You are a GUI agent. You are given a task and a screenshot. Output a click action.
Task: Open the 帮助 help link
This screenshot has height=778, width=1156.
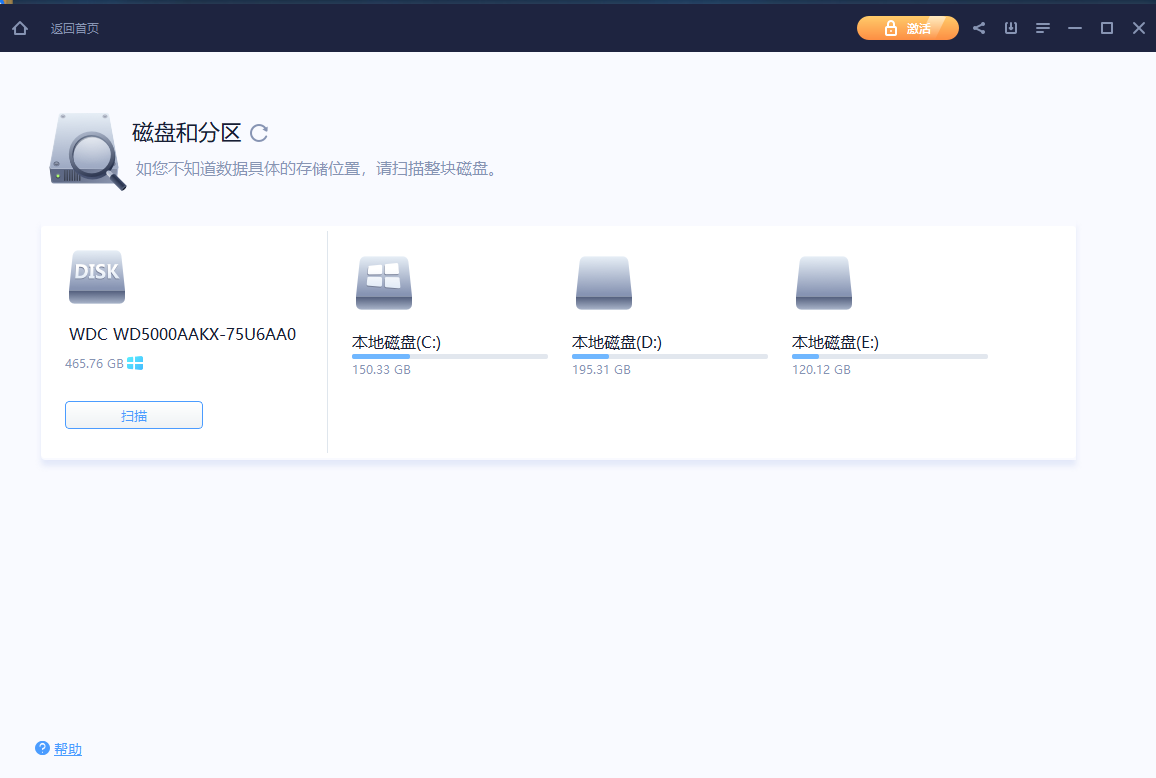(68, 749)
